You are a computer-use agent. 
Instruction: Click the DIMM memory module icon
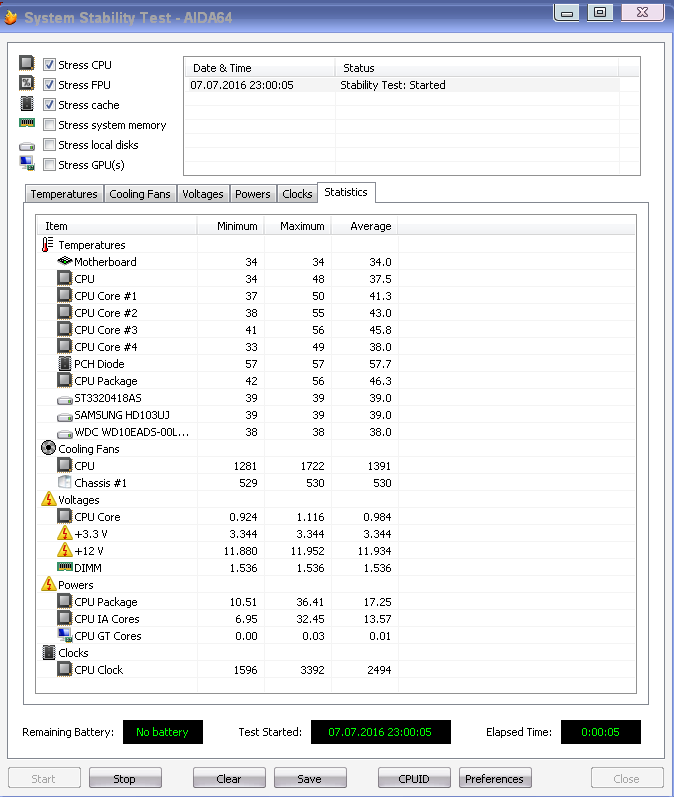point(65,566)
